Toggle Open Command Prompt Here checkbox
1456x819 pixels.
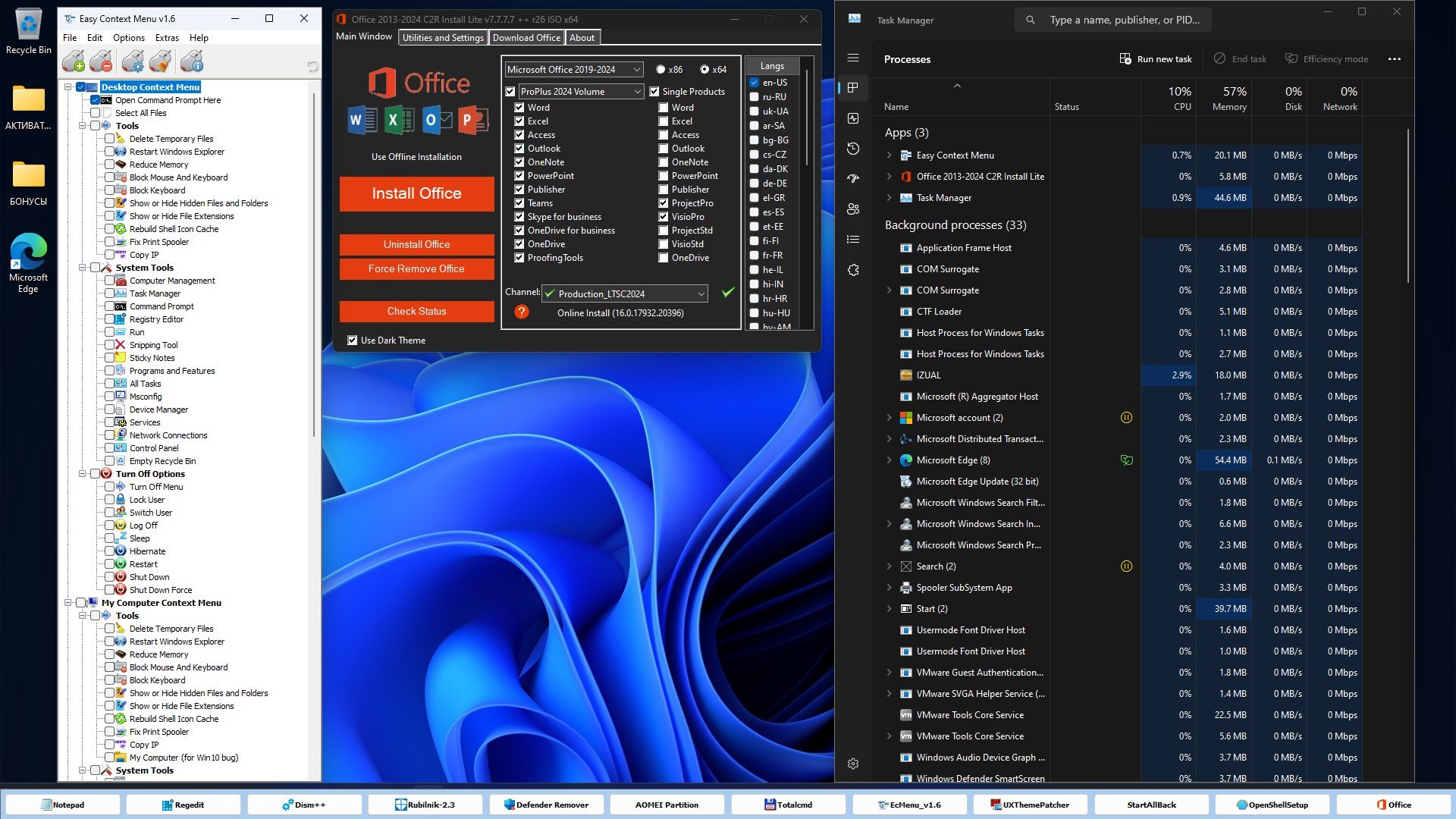click(x=95, y=100)
